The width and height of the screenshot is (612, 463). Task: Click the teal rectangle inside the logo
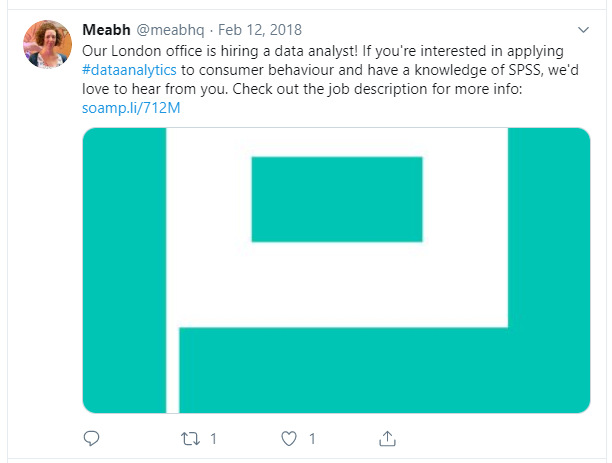[x=336, y=199]
